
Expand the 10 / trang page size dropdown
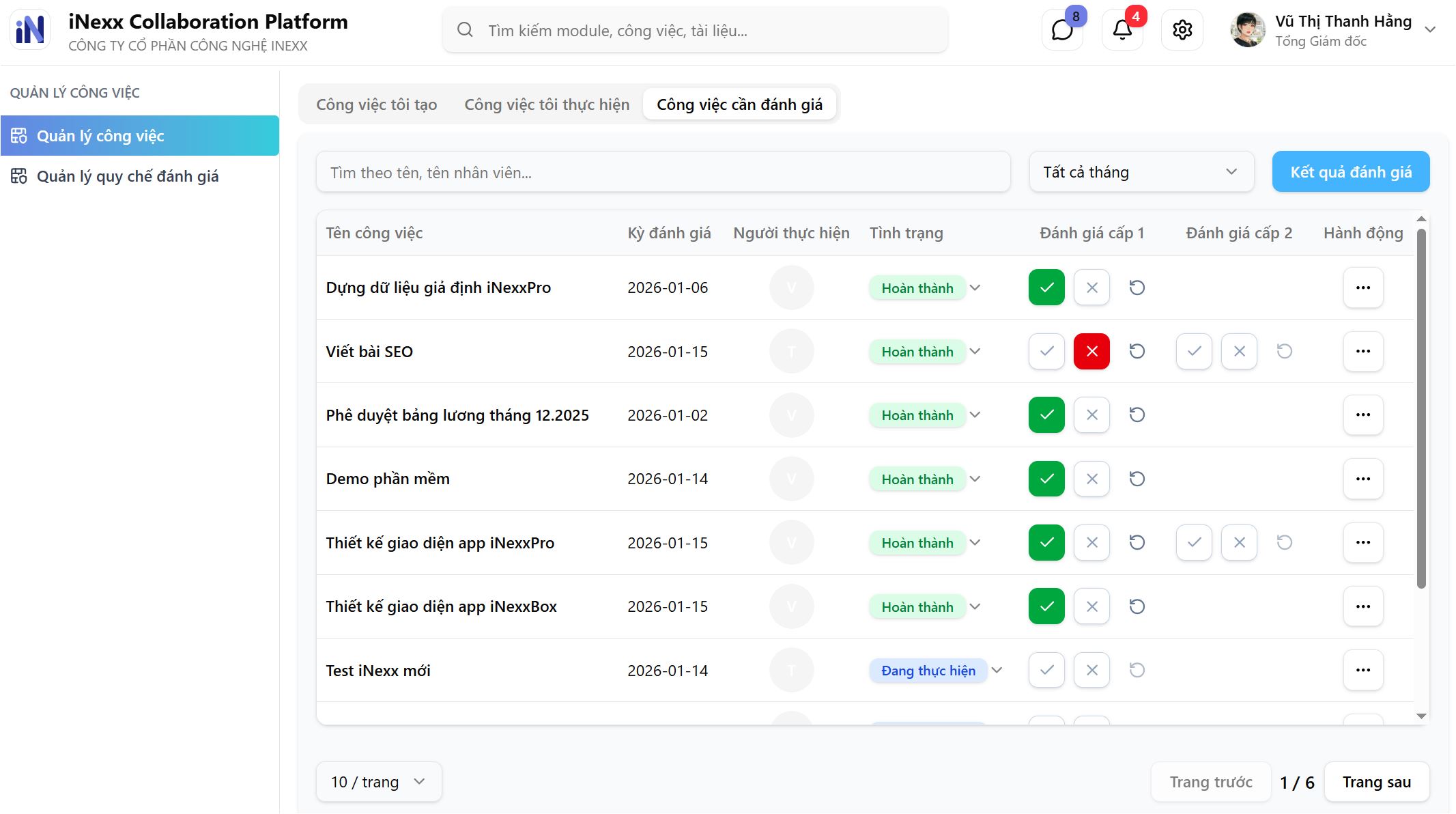click(378, 782)
